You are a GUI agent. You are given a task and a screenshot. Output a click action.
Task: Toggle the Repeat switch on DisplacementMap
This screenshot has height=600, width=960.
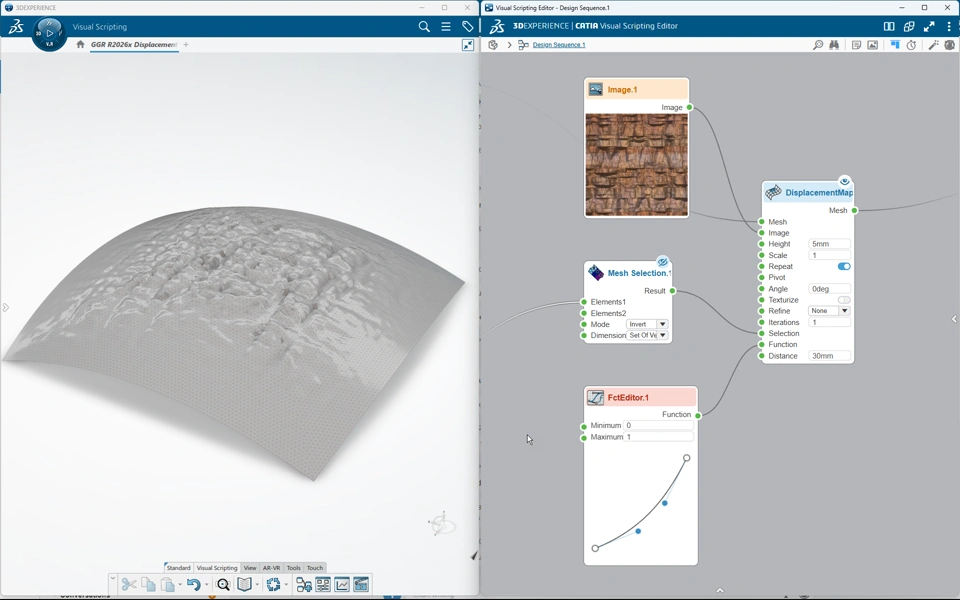pyautogui.click(x=844, y=266)
